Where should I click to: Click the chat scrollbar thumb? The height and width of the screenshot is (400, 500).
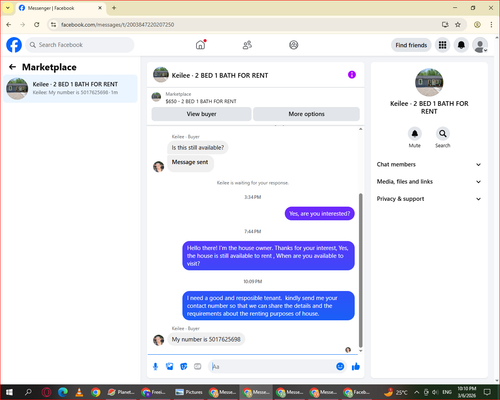(x=360, y=270)
